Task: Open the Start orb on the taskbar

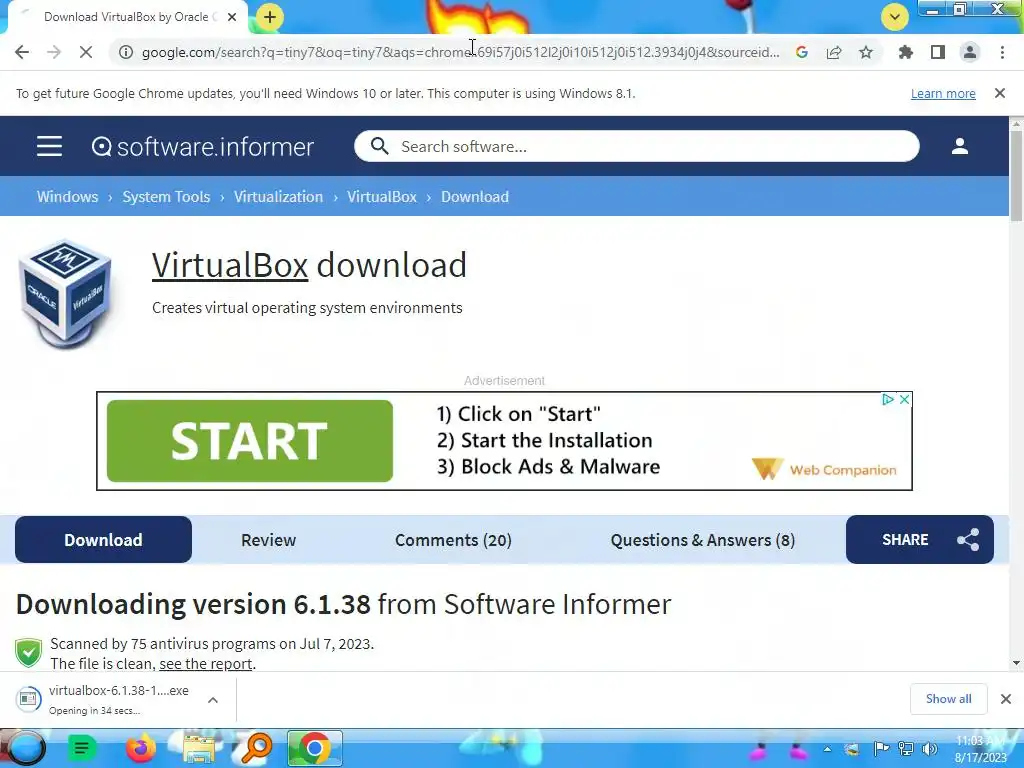Action: click(x=24, y=748)
